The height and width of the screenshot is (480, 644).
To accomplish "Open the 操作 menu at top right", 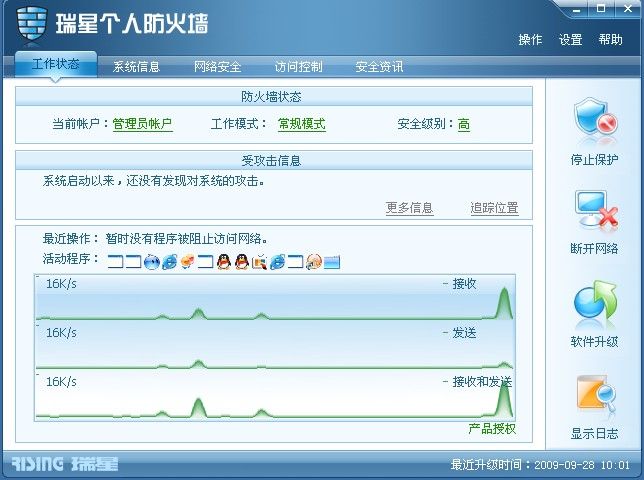I will (x=530, y=40).
